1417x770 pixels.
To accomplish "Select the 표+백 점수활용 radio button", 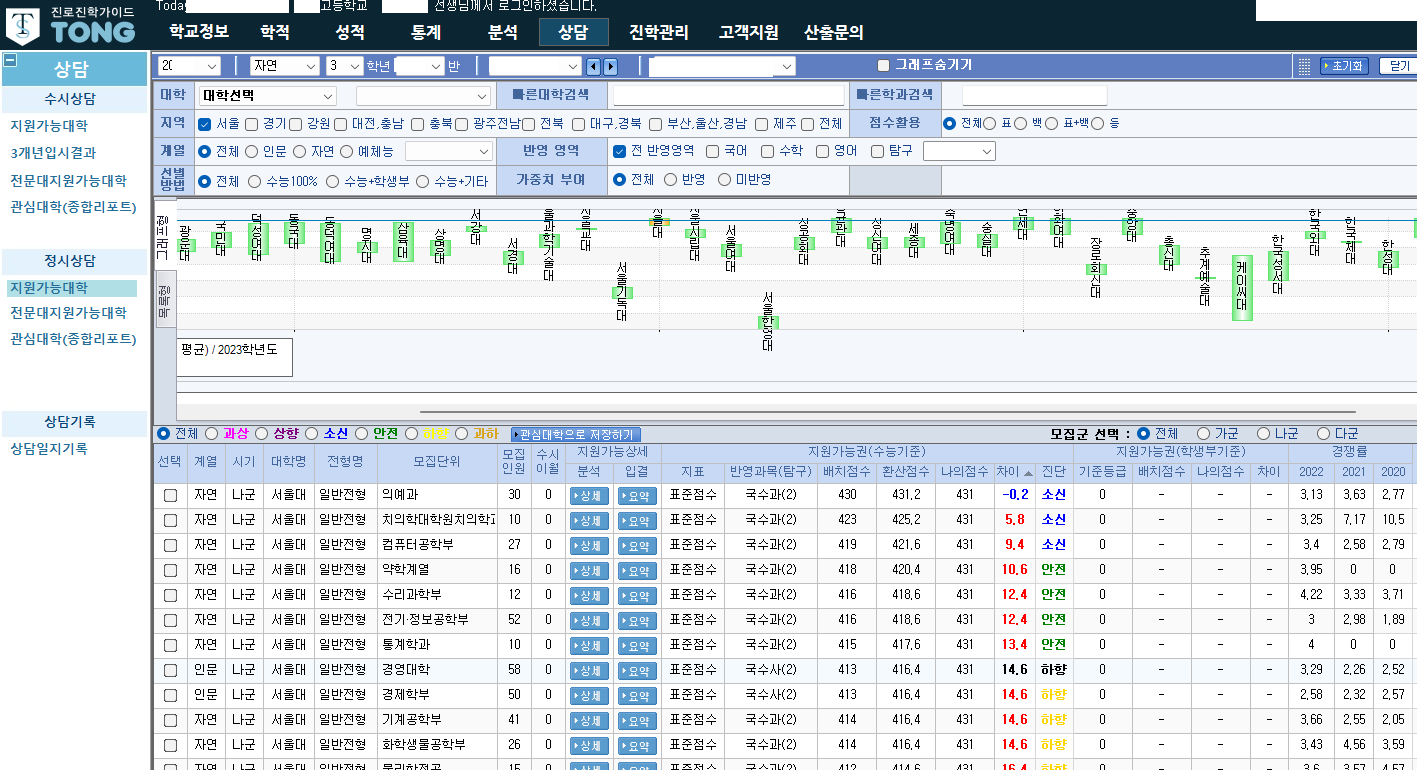I will (x=1050, y=124).
